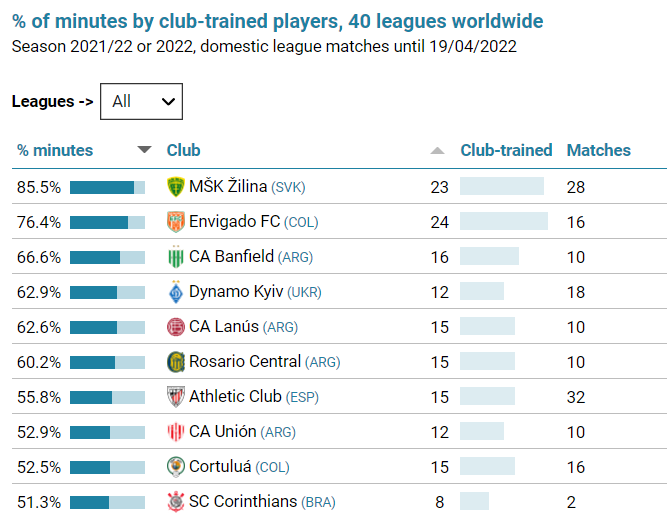Viewport: 667px width, 518px height.
Task: Click the Cortuluá club crest icon
Action: [176, 467]
